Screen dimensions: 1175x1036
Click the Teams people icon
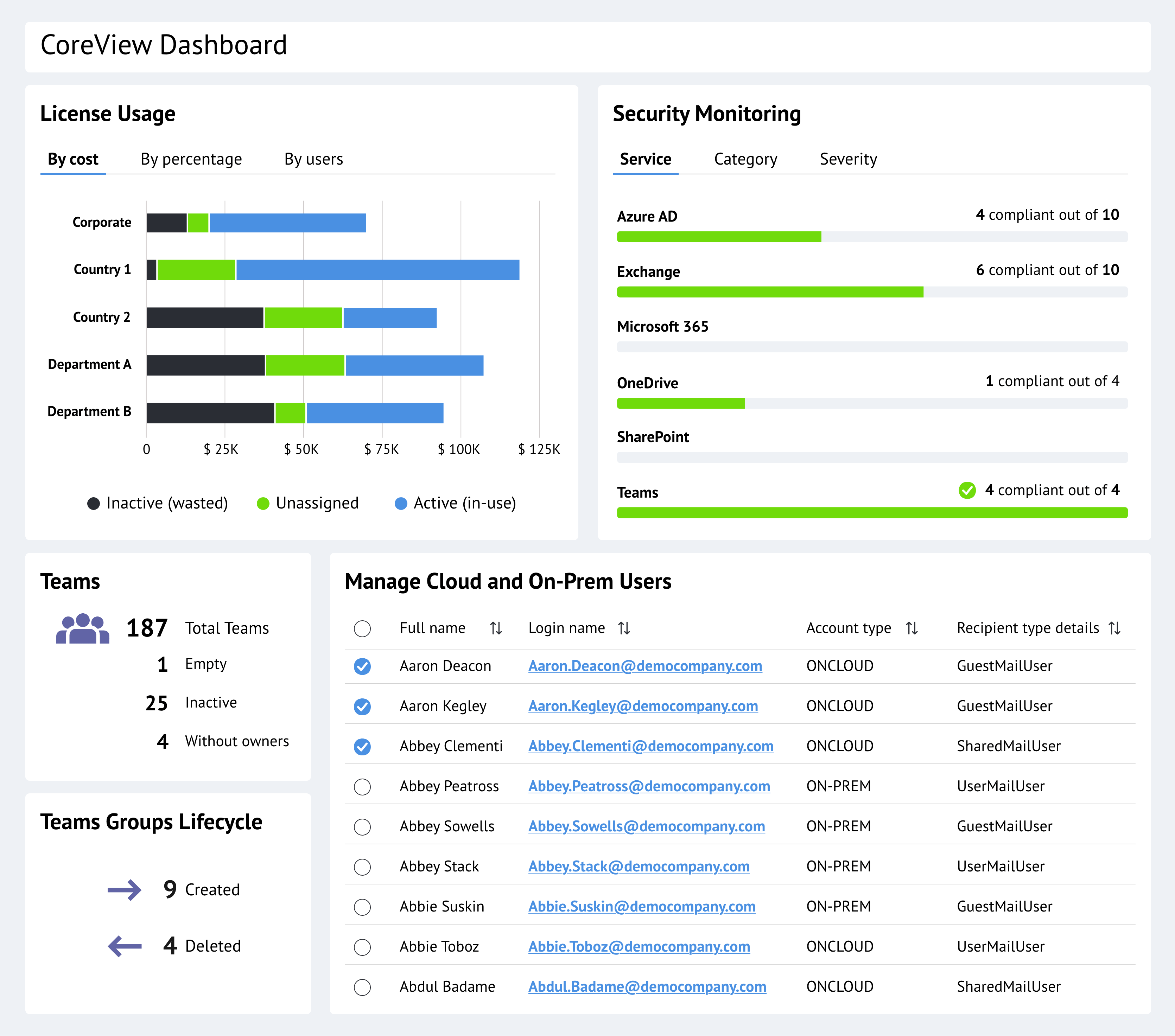click(x=83, y=629)
